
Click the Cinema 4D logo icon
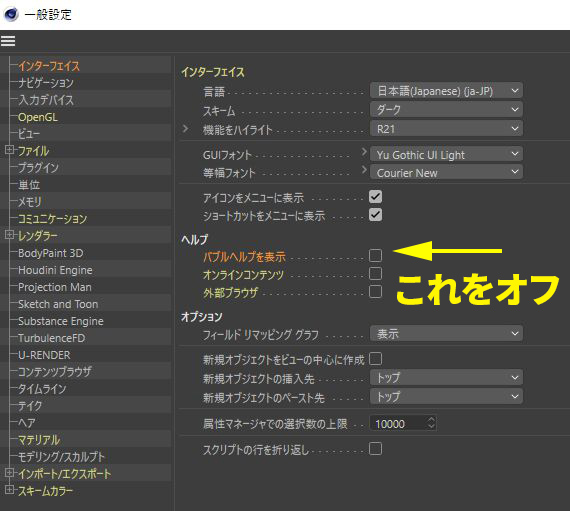click(x=11, y=15)
